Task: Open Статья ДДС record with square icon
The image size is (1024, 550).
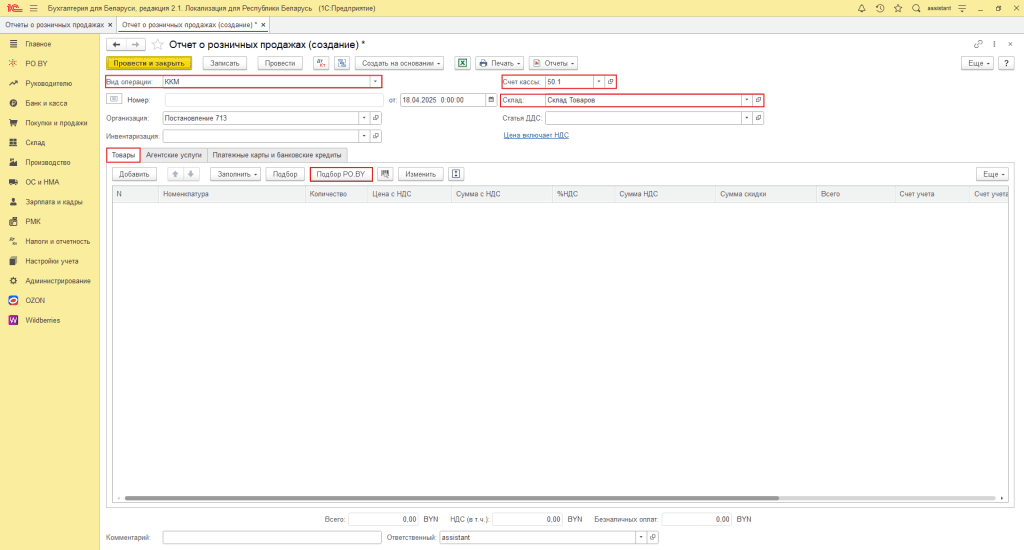Action: (x=758, y=118)
